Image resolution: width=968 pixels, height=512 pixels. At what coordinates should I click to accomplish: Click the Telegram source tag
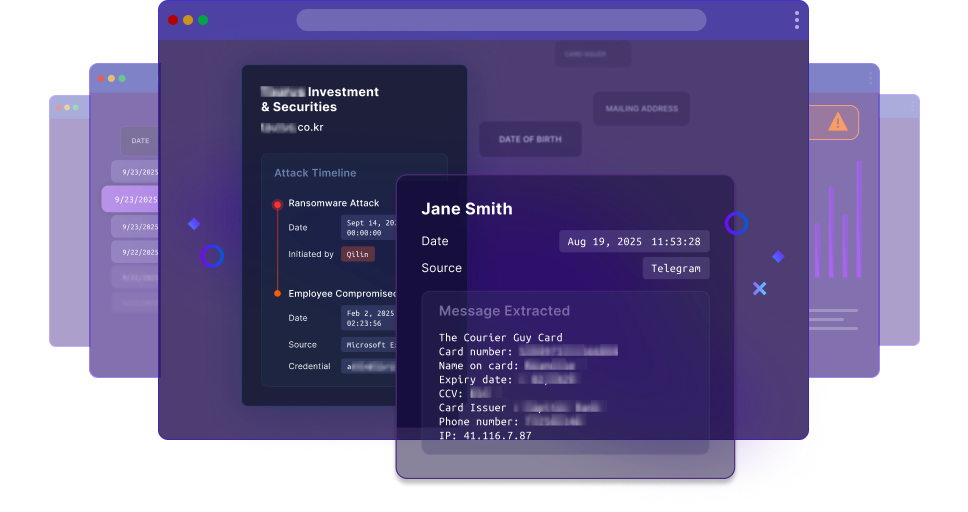675,268
